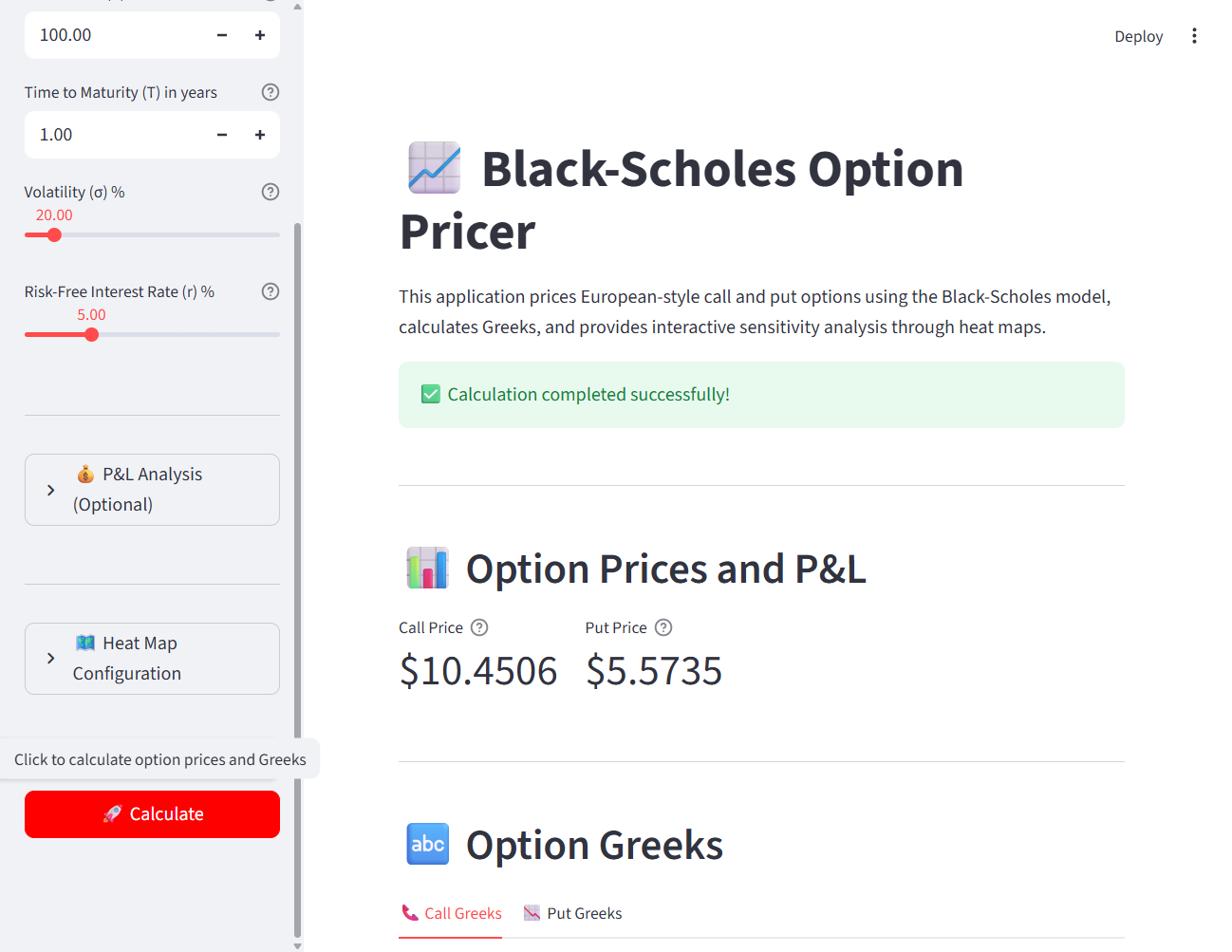Viewport: 1232px width, 952px height.
Task: Click the Call Price help icon
Action: pos(479,627)
